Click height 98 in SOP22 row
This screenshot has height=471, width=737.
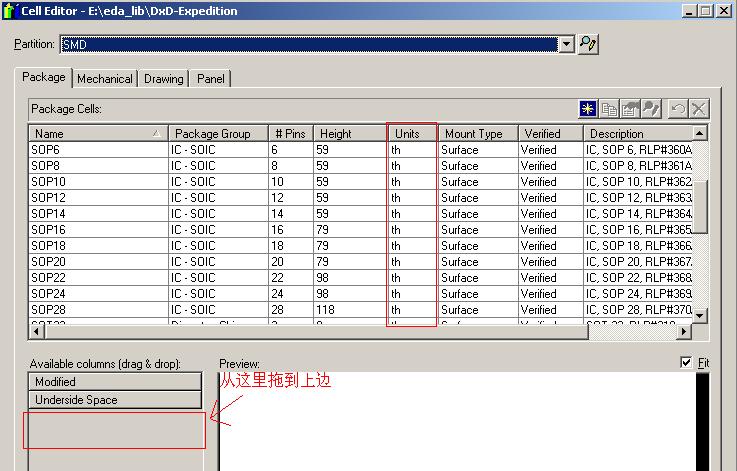coord(322,278)
